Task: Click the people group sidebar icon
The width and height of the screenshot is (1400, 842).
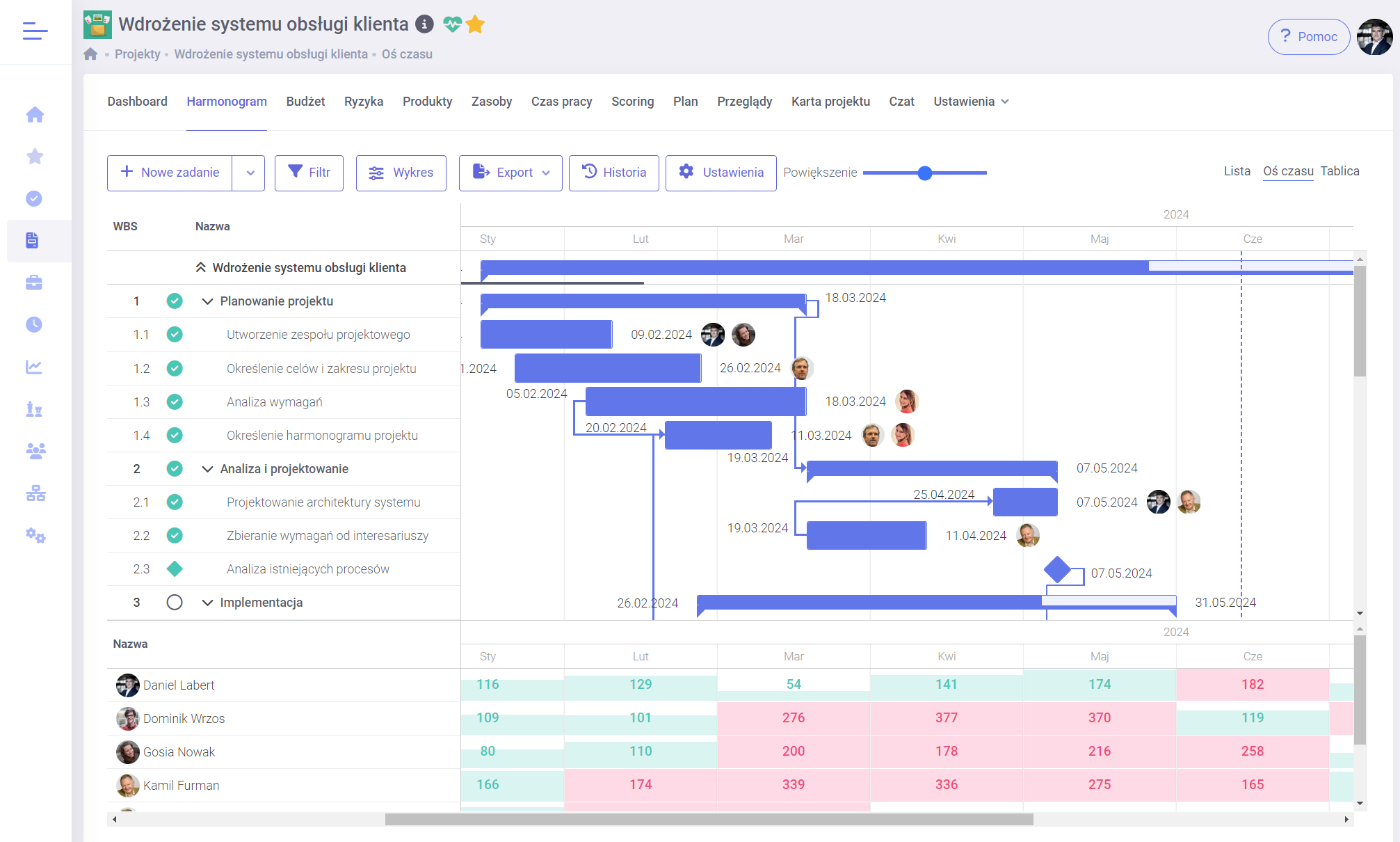Action: [x=35, y=451]
